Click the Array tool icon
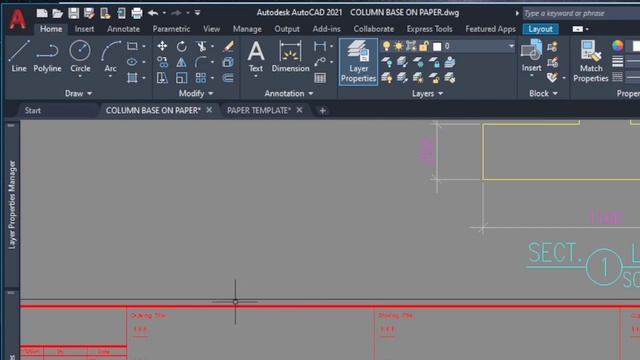Image resolution: width=640 pixels, height=360 pixels. (x=201, y=78)
